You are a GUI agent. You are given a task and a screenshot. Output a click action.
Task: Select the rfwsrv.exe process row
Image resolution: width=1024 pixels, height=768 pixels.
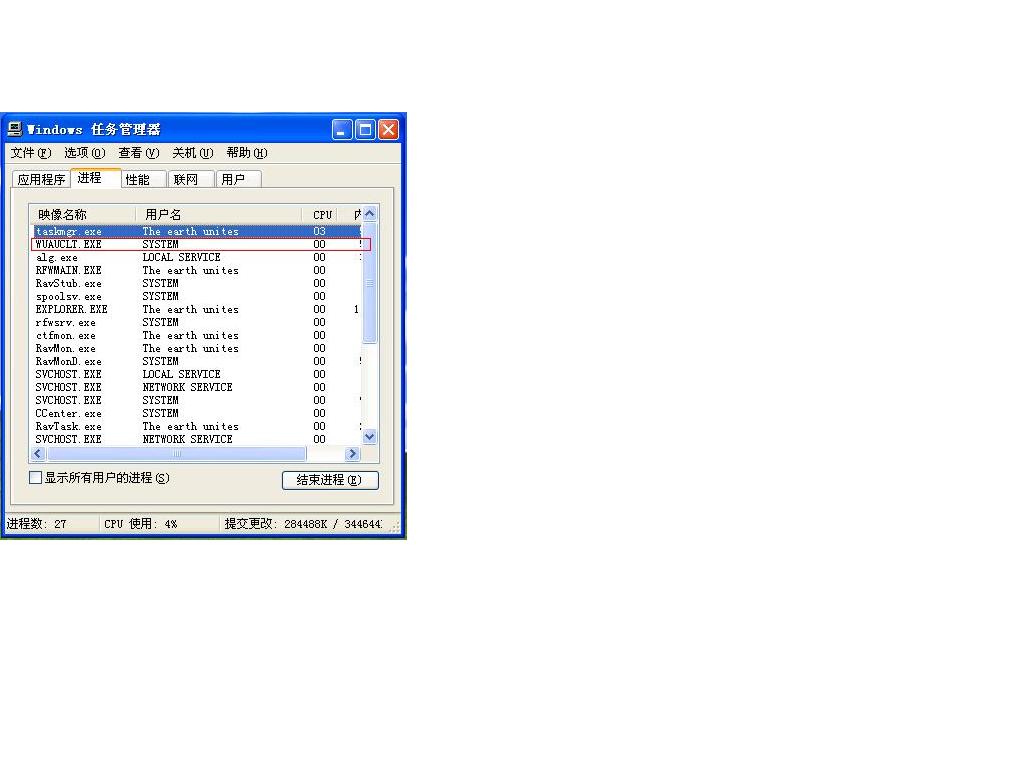196,323
